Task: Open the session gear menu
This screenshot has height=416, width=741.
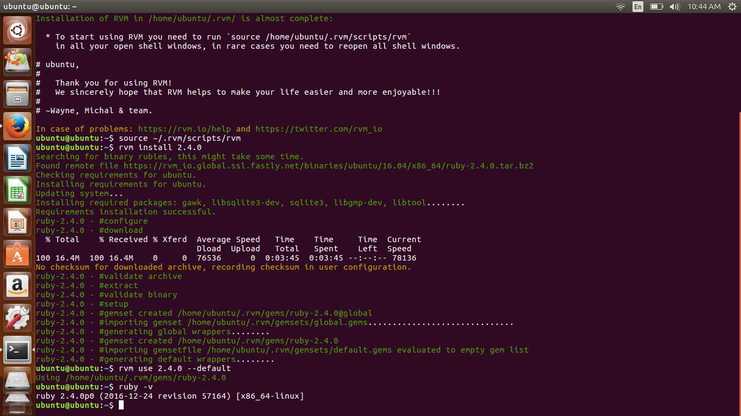Action: pos(732,7)
